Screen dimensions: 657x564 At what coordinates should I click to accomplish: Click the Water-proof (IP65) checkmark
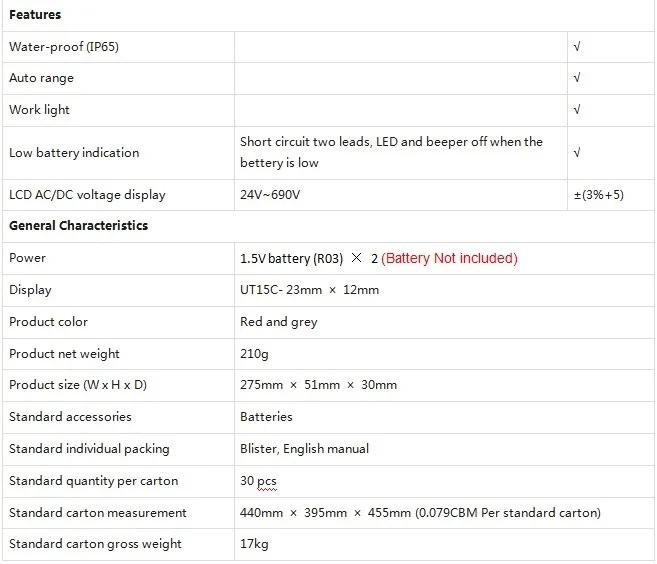pos(577,47)
